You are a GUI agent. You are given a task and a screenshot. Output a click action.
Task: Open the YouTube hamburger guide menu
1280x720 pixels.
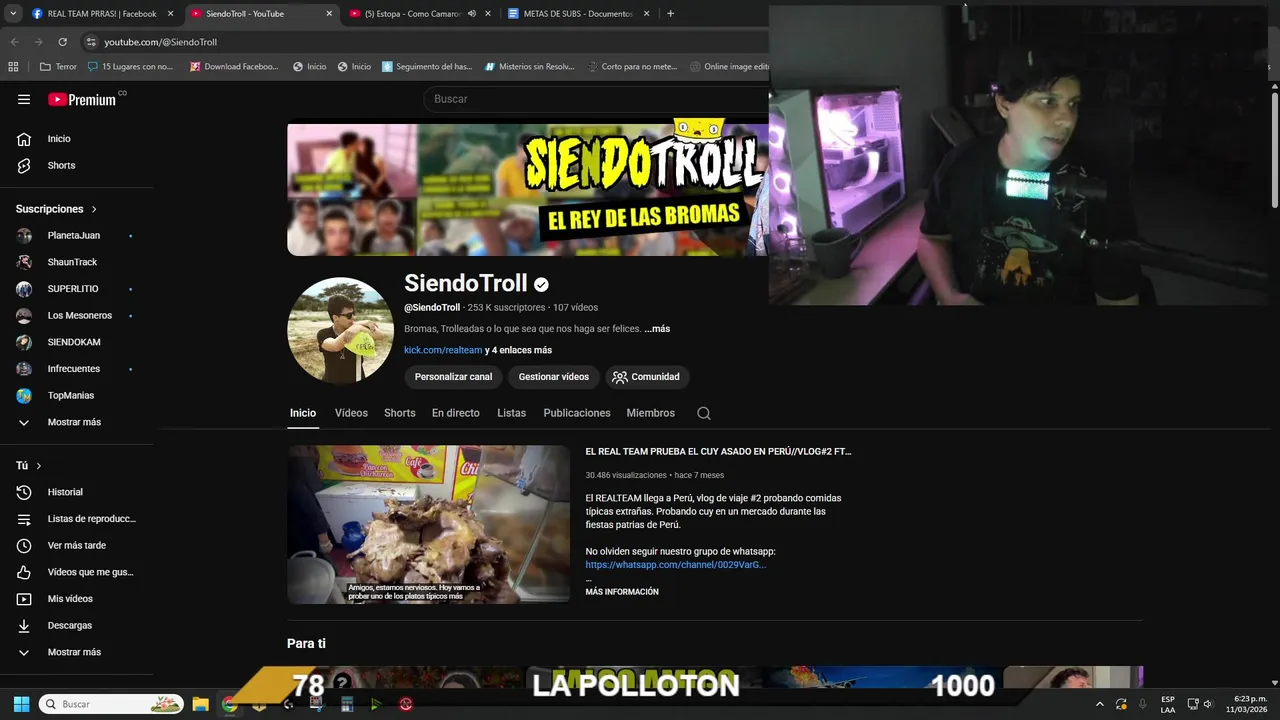pyautogui.click(x=24, y=99)
